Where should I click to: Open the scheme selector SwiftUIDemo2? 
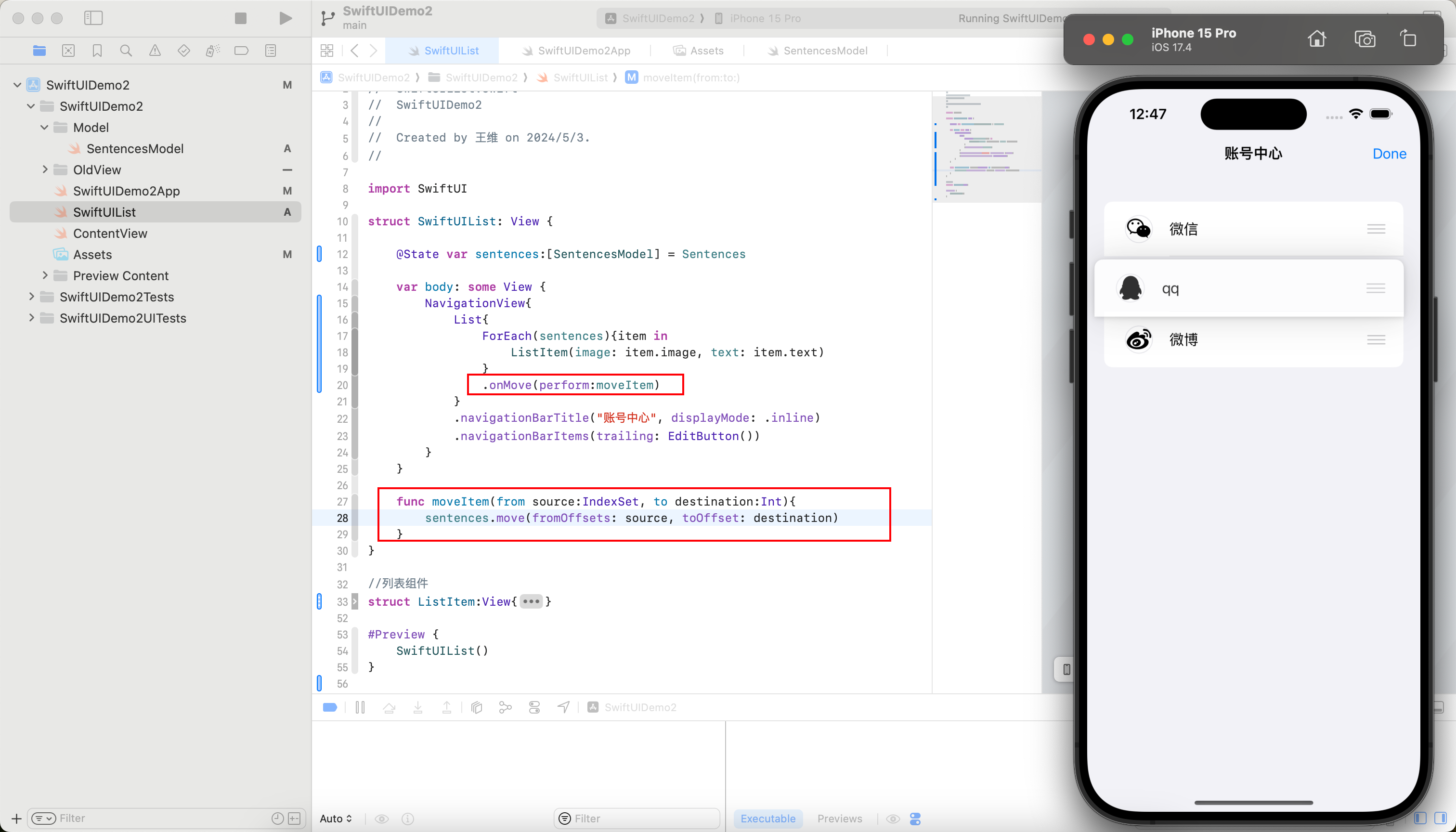point(650,18)
